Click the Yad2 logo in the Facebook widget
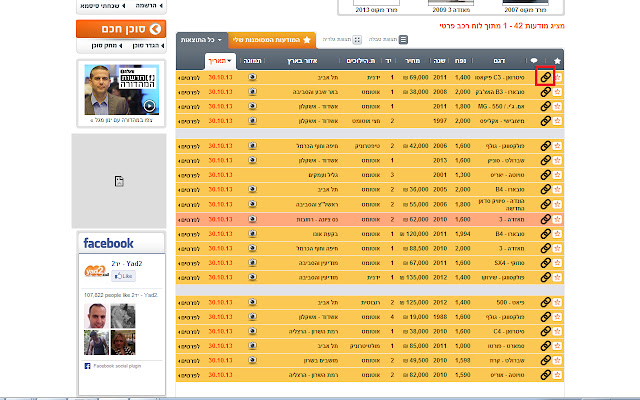Screen dimensions: 640x400 [x=96, y=271]
